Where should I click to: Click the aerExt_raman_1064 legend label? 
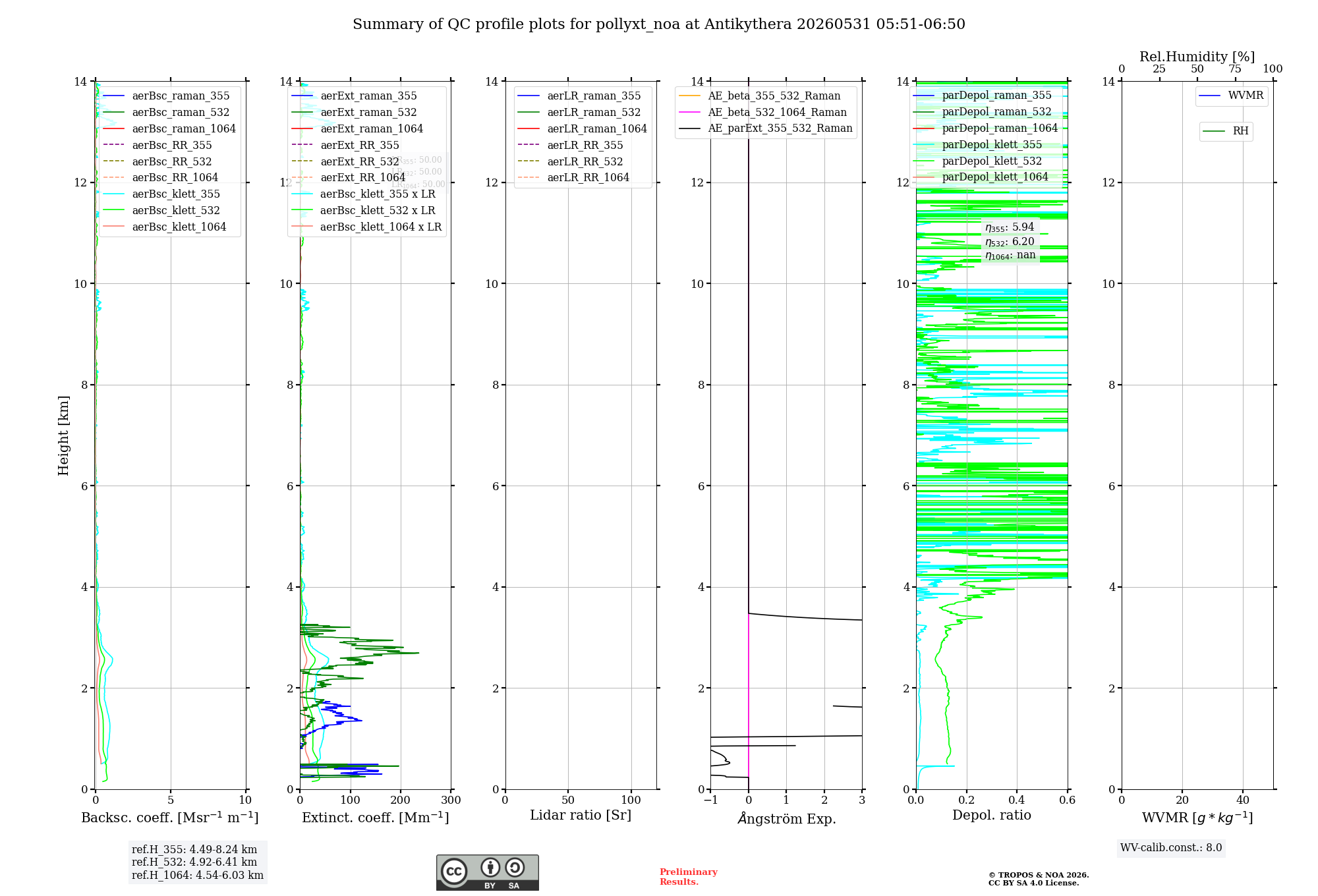372,129
